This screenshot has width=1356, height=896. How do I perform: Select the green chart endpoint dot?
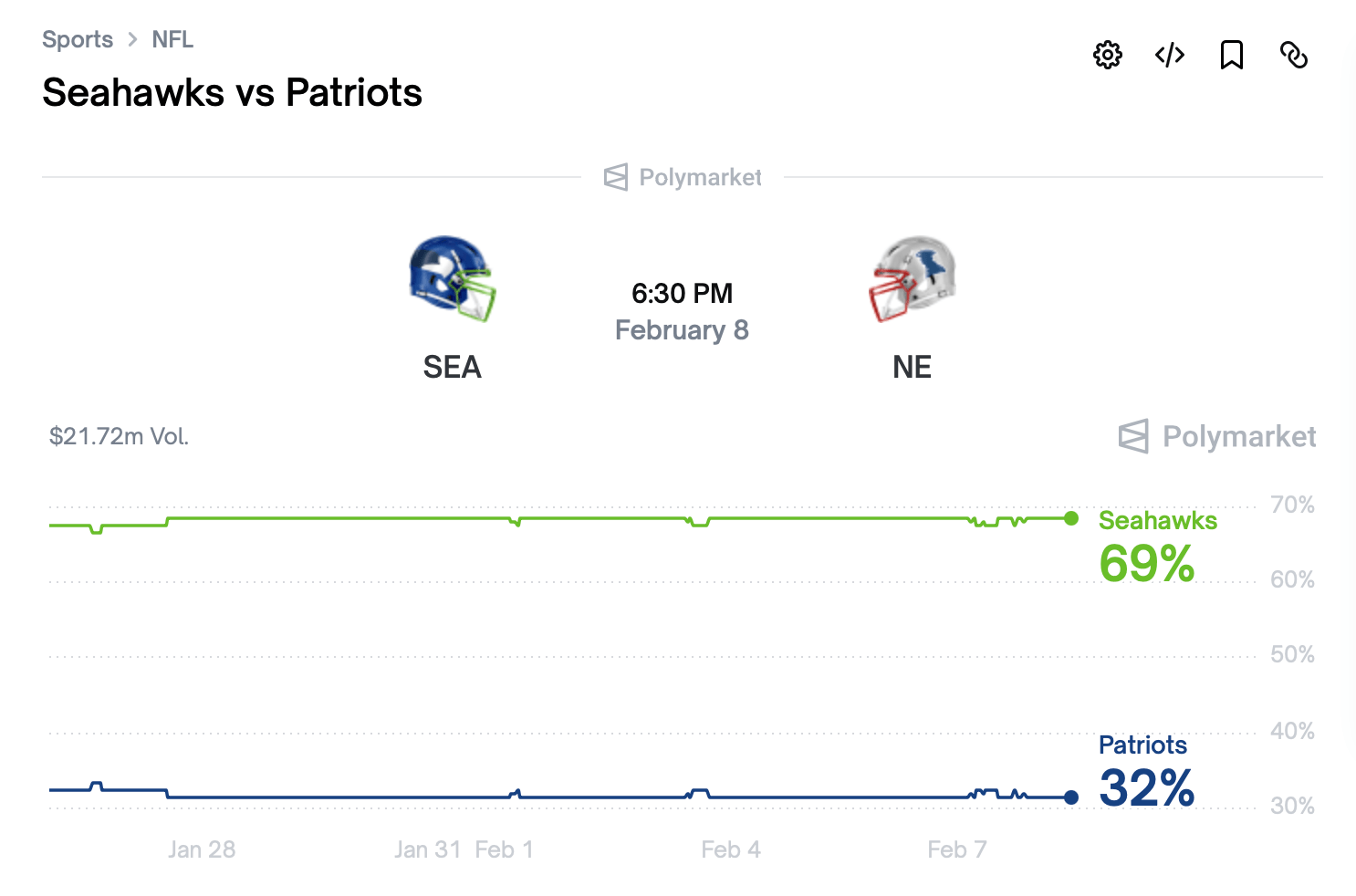click(1070, 518)
